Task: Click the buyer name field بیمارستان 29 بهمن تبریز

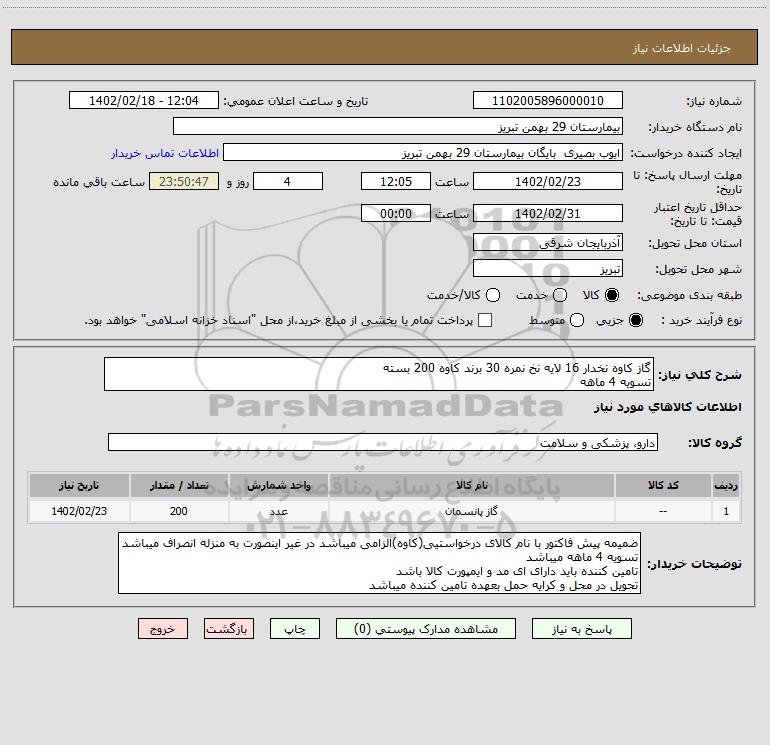Action: (398, 126)
